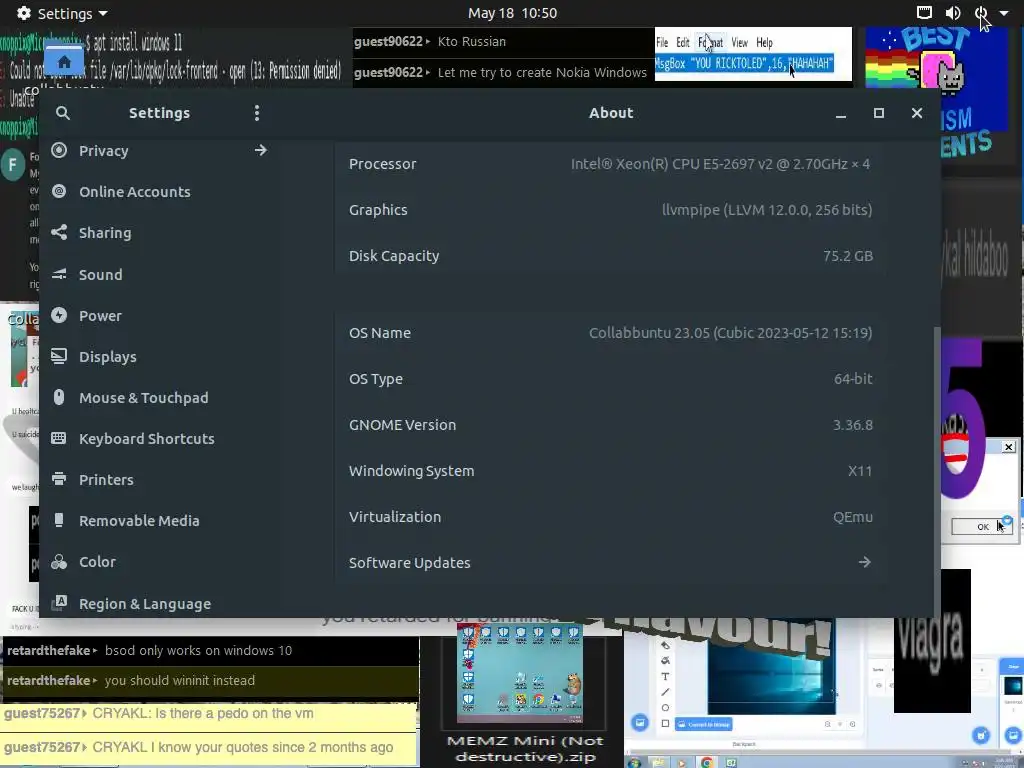Click the Sharing icon
The image size is (1024, 768).
[x=59, y=232]
